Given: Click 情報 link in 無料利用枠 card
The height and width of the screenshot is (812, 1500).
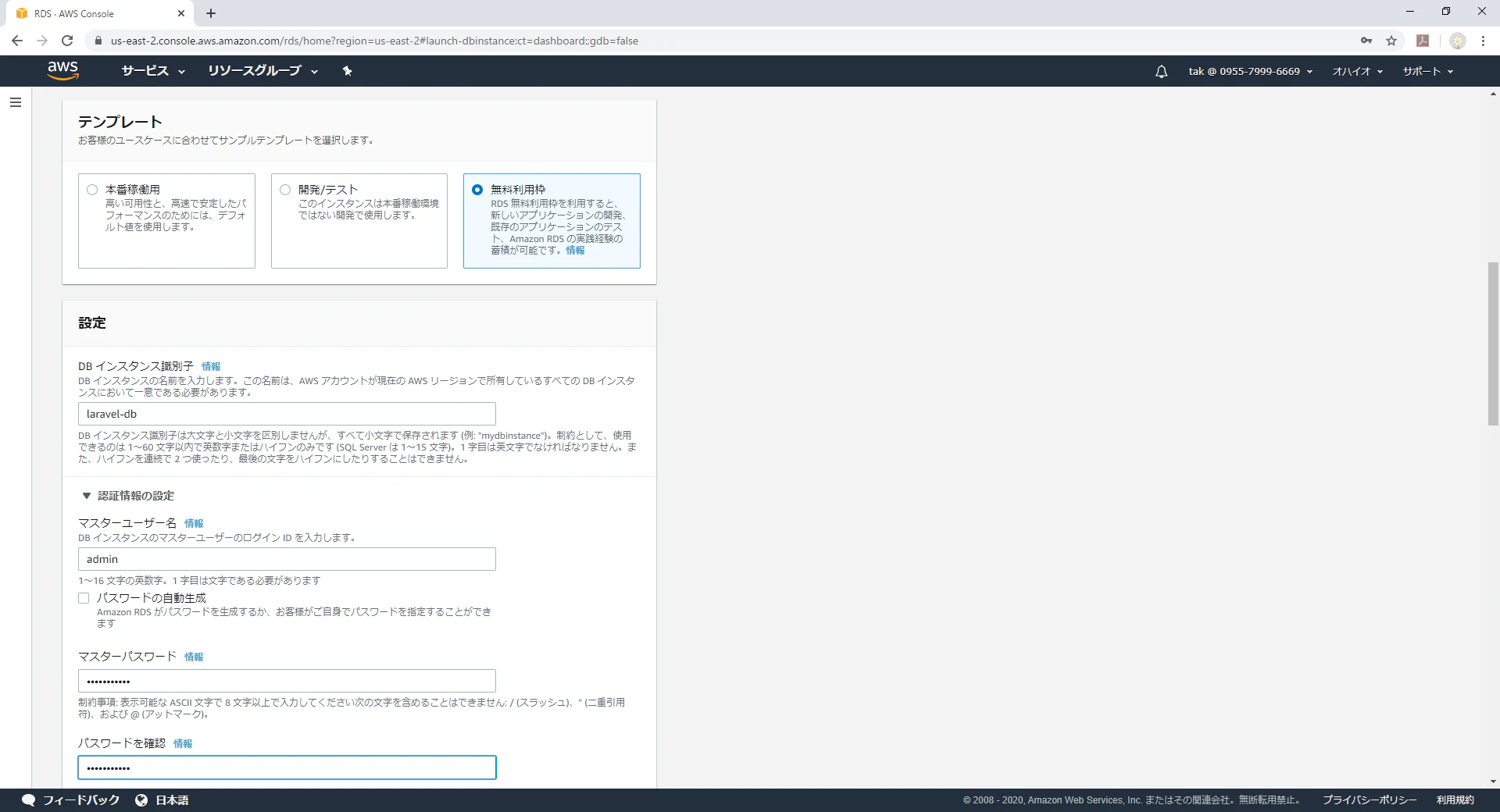Looking at the screenshot, I should click(x=575, y=250).
